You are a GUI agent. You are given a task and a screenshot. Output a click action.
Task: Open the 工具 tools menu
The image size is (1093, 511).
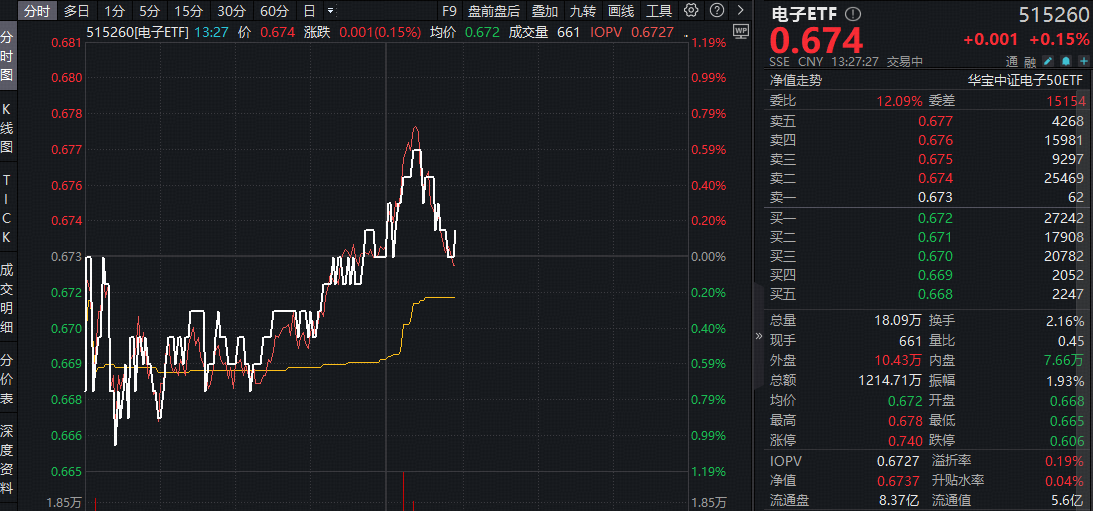[x=659, y=11]
